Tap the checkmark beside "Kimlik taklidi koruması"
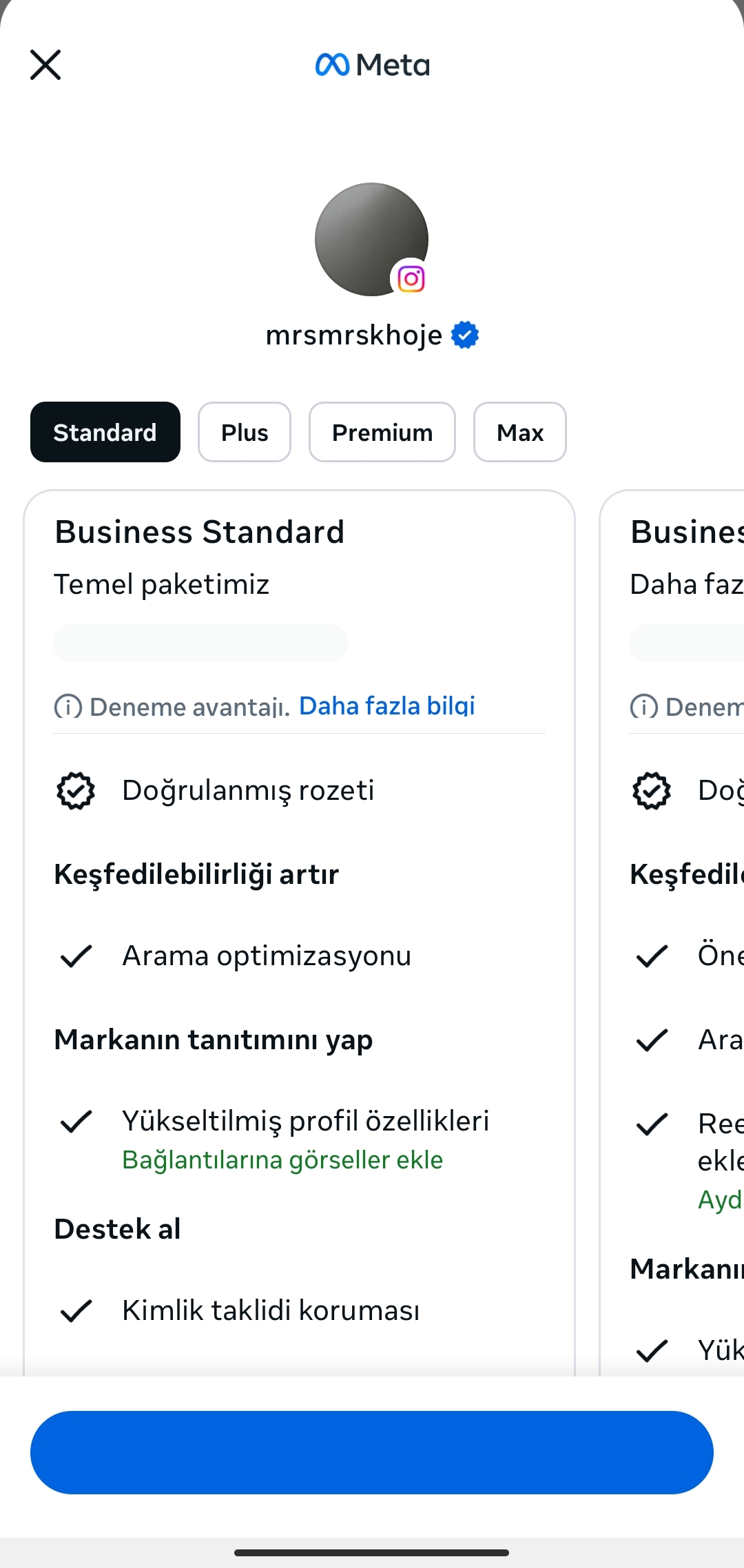 point(76,1310)
